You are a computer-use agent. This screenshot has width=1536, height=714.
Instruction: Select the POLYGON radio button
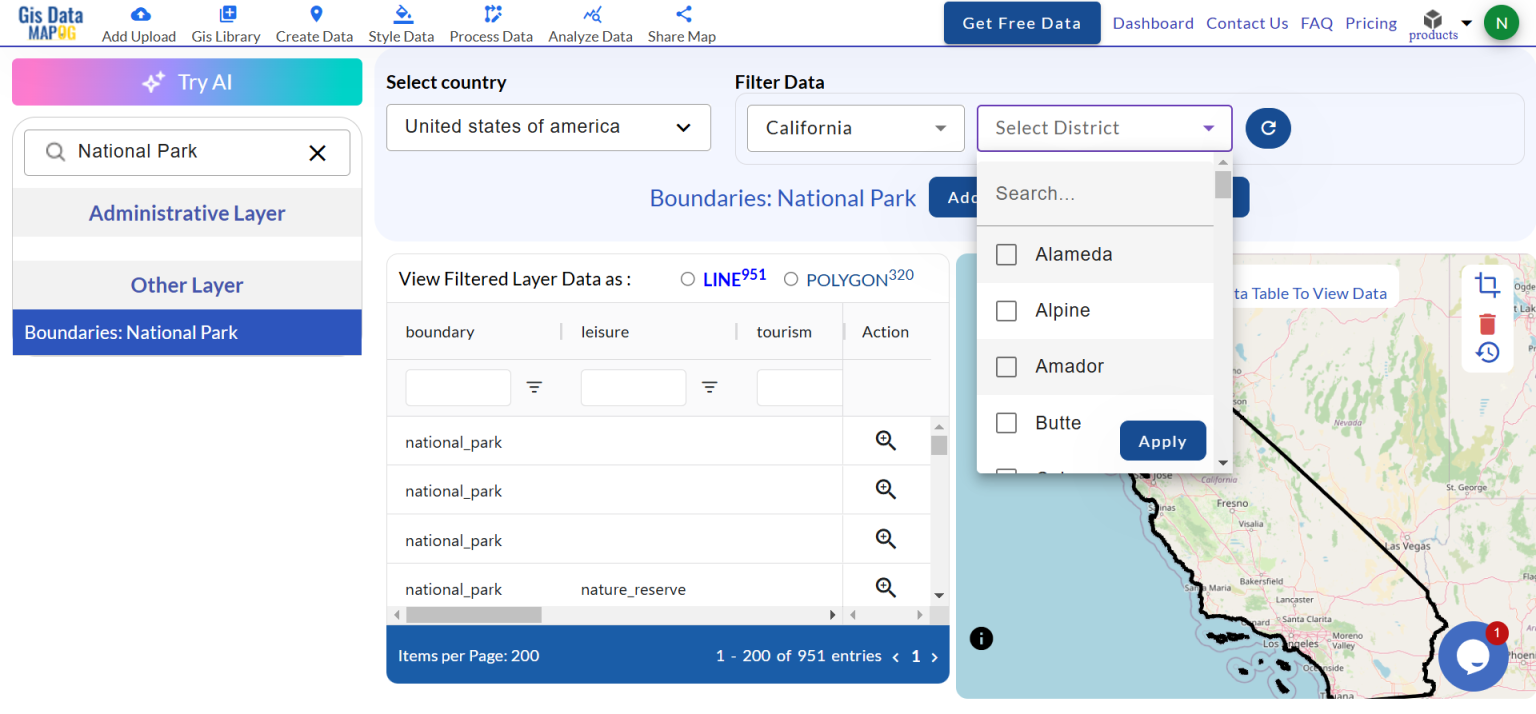(791, 279)
